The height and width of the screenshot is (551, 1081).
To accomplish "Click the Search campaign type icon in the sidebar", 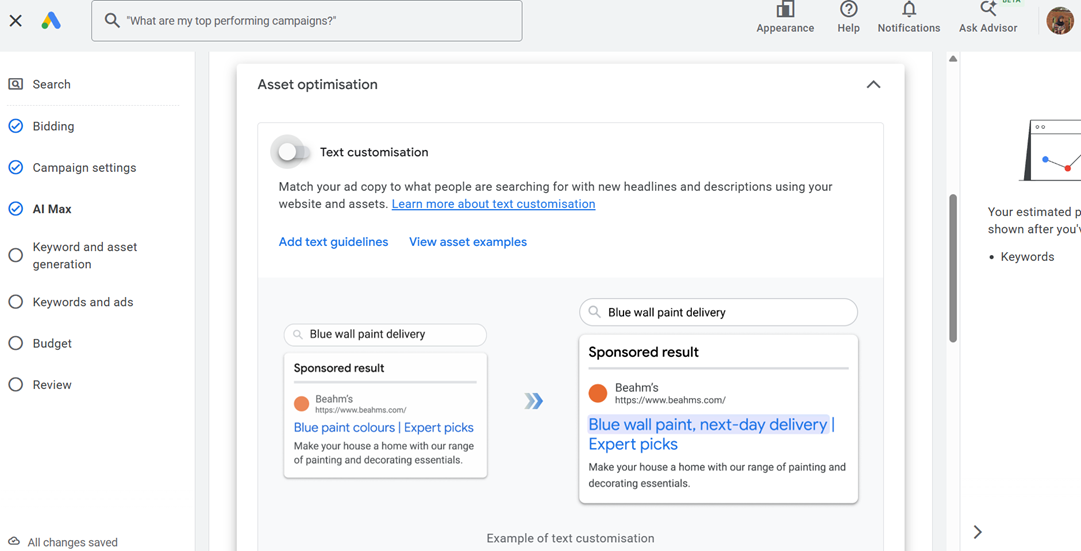I will tap(15, 84).
